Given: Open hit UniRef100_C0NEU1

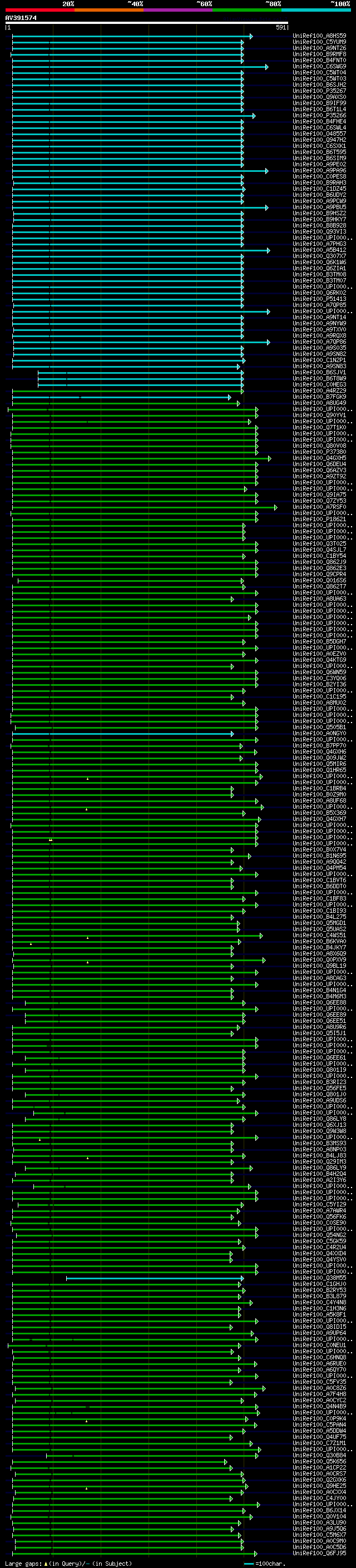Looking at the screenshot, I should point(319,1344).
